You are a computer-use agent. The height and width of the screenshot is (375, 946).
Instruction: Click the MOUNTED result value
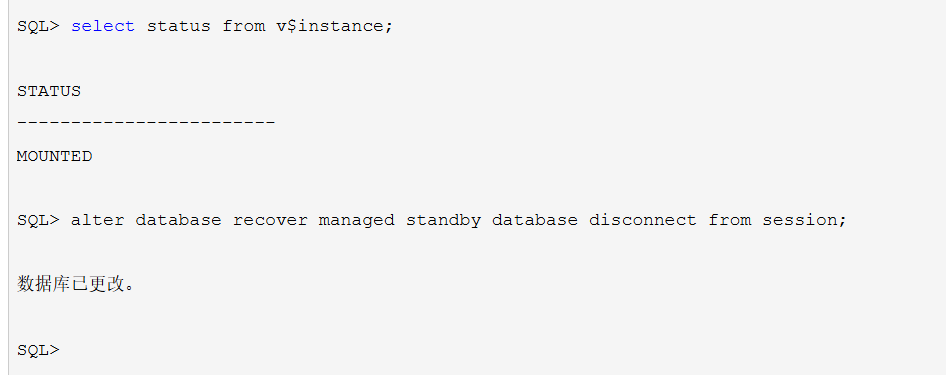pos(54,157)
